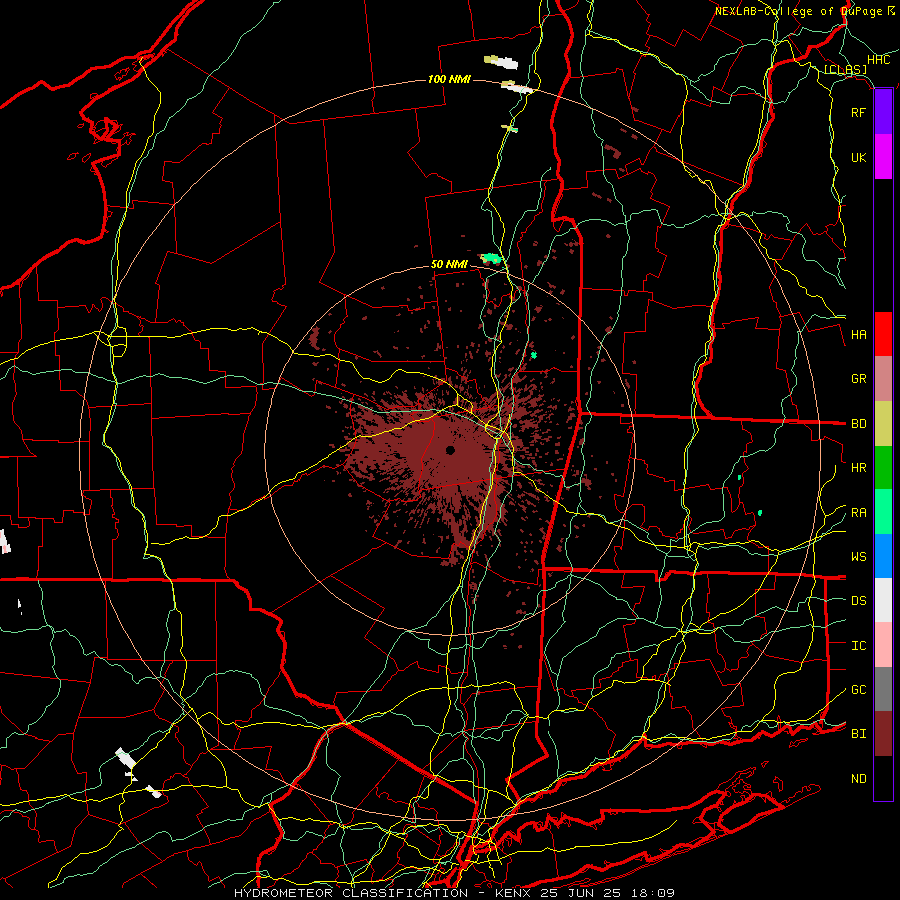Image resolution: width=900 pixels, height=900 pixels.
Task: Click the UK legend label text
Action: click(x=858, y=157)
